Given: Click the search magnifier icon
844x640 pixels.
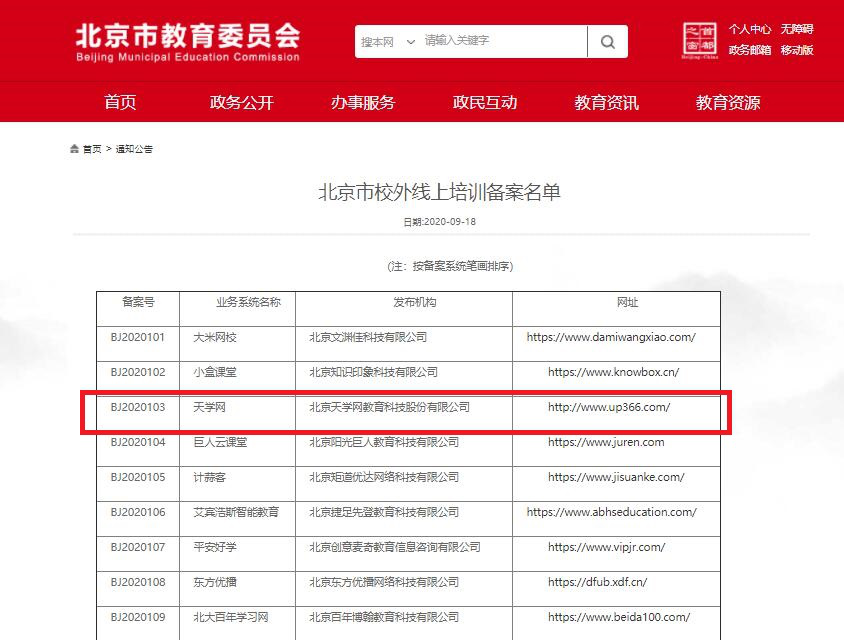Looking at the screenshot, I should pyautogui.click(x=608, y=41).
